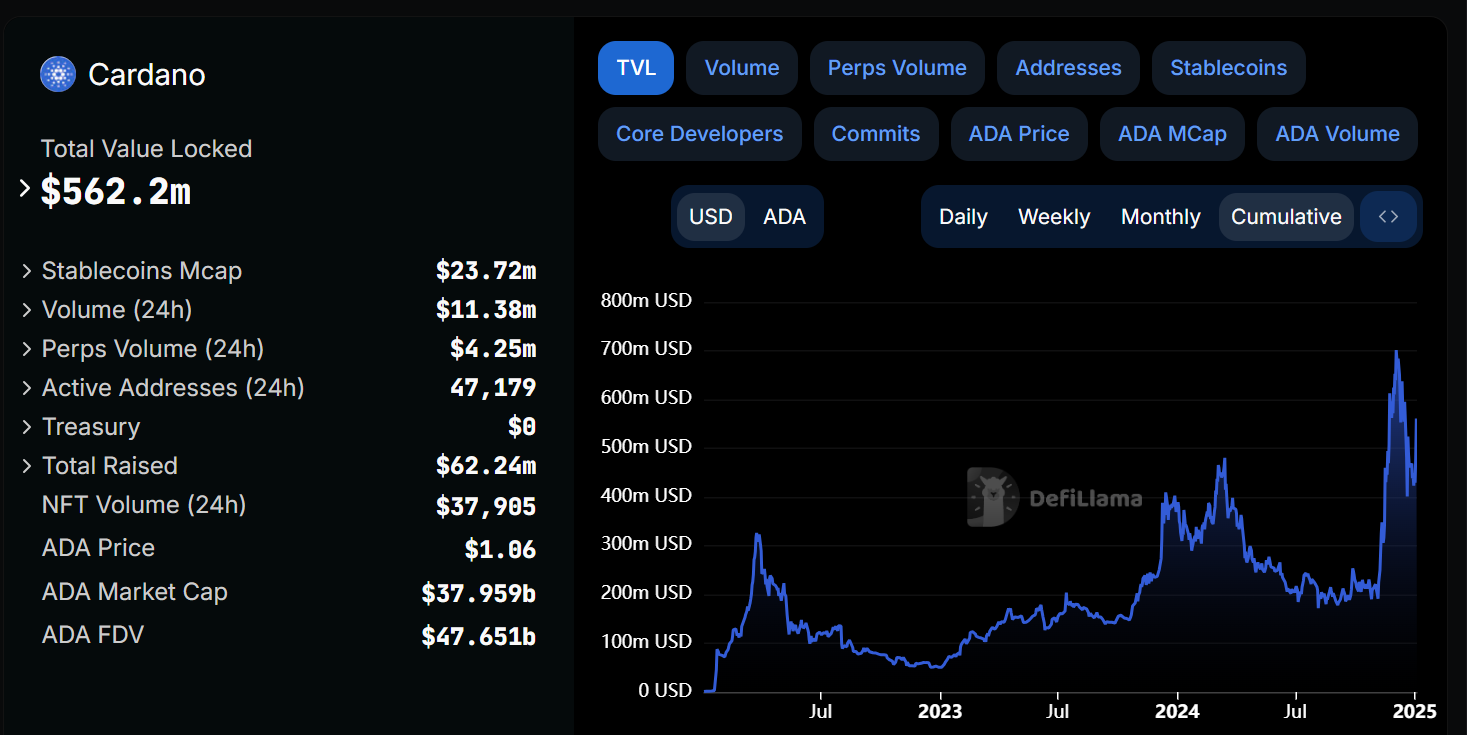
Task: Expand the Total Raised row
Action: click(x=27, y=466)
